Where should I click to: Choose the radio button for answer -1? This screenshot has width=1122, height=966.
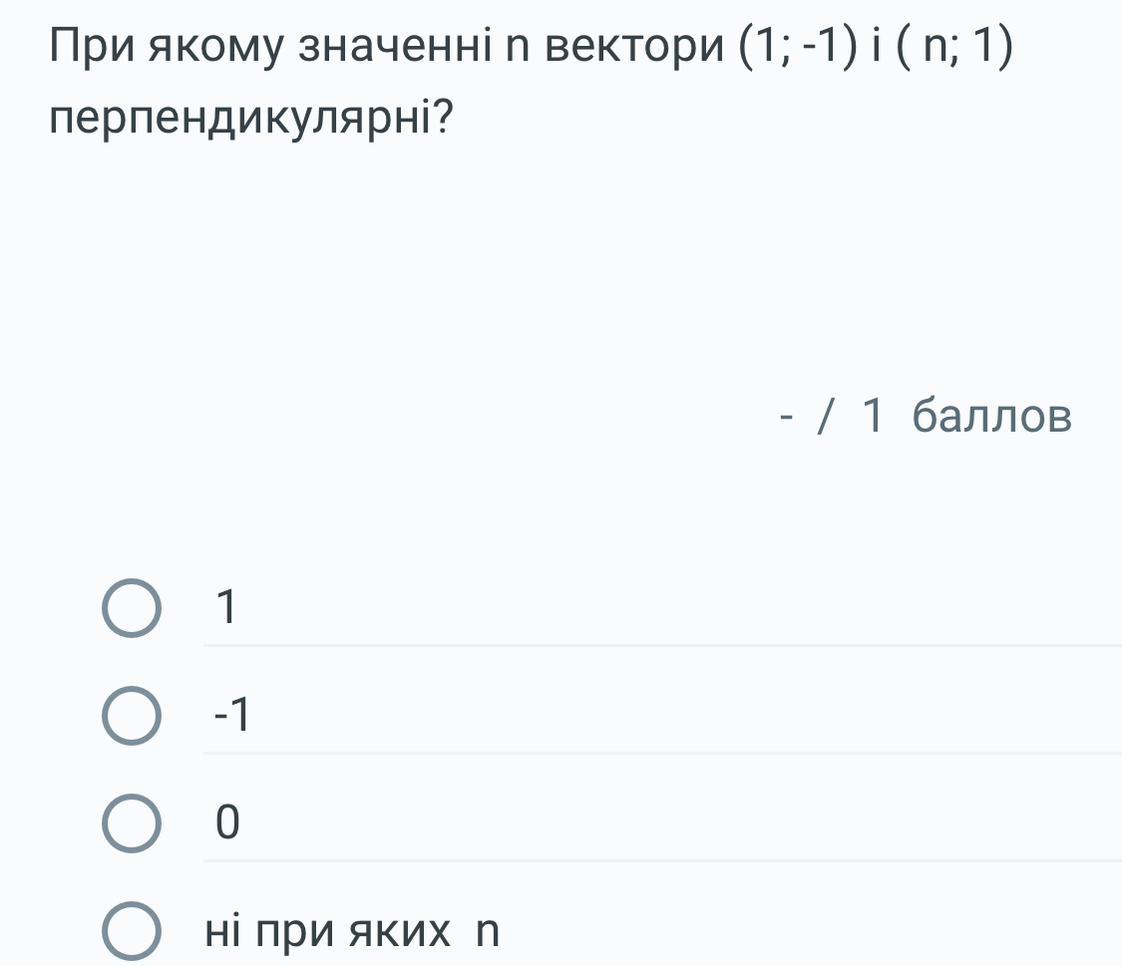point(130,717)
